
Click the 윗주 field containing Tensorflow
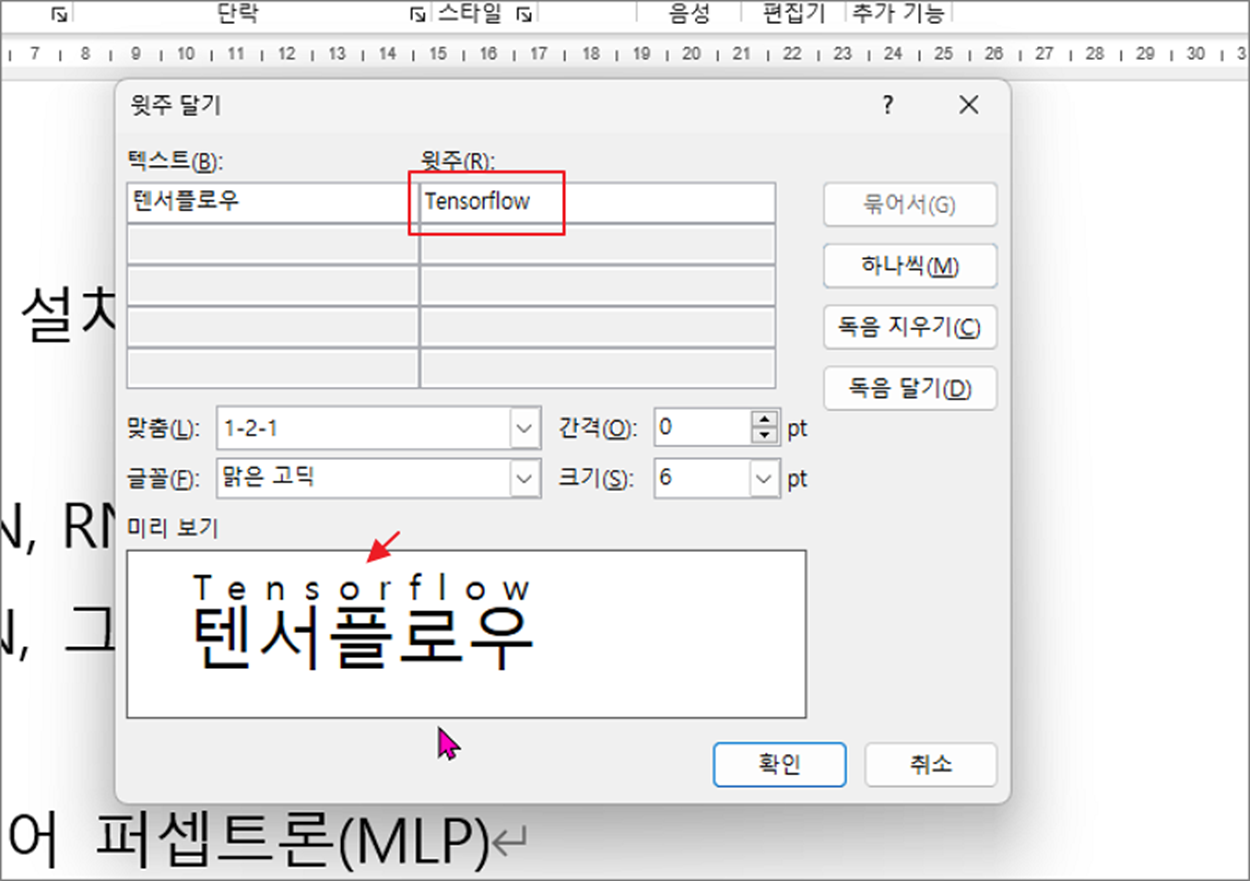click(597, 202)
